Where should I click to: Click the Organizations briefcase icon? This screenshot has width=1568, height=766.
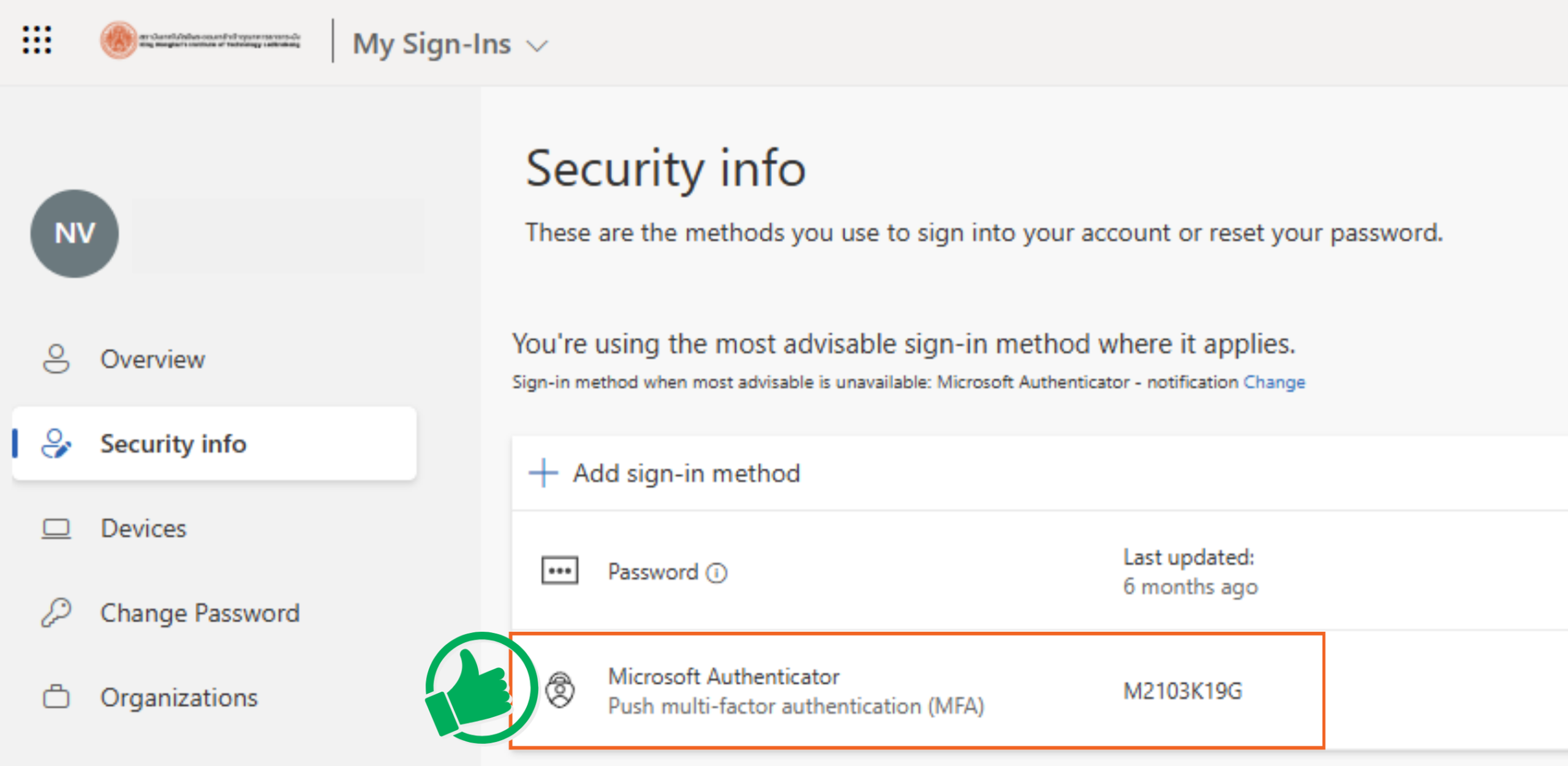[x=56, y=697]
